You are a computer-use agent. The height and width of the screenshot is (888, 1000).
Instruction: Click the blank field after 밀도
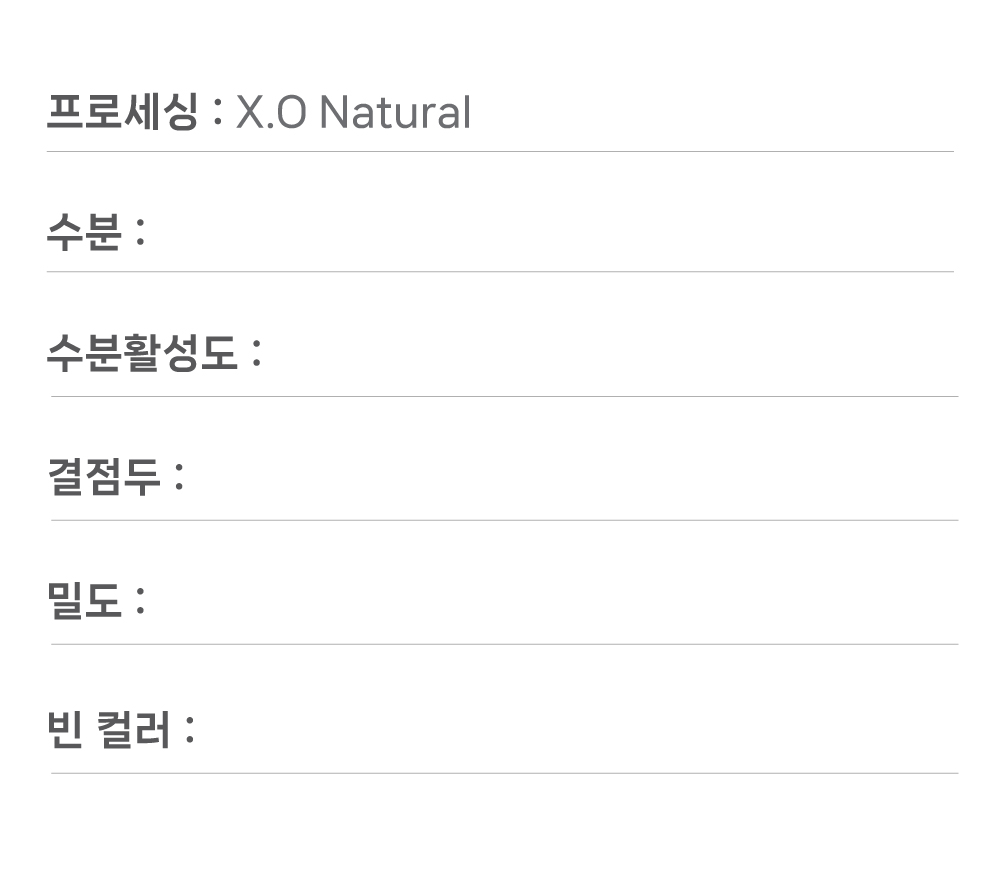550,601
